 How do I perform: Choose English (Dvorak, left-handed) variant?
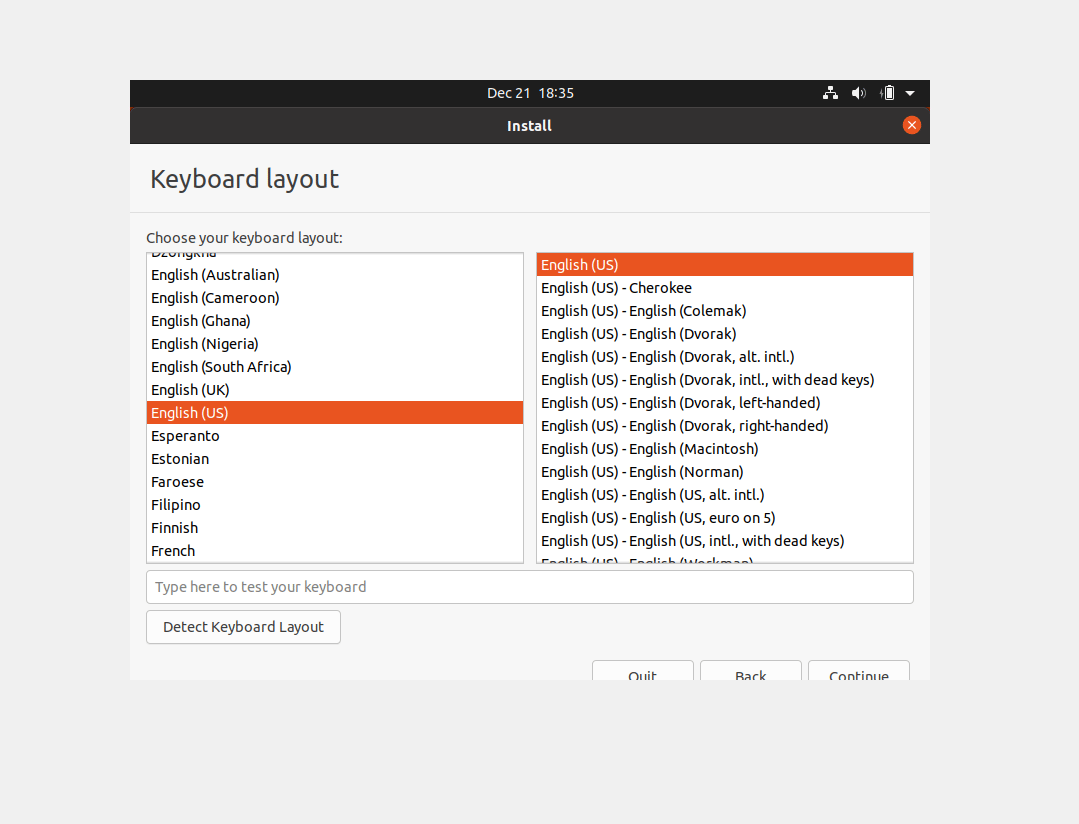tap(725, 403)
